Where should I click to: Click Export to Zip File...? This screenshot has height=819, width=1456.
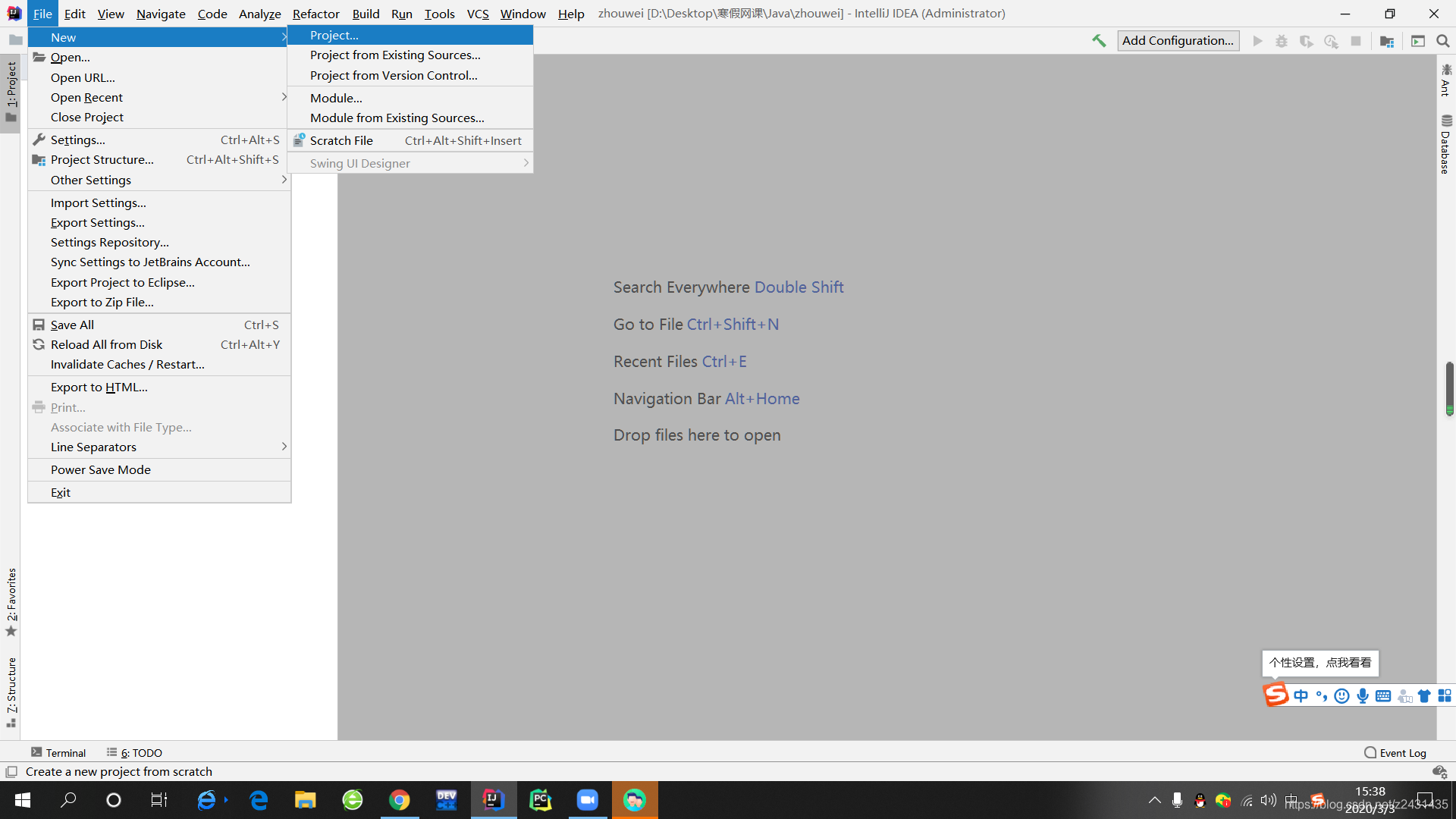pos(159,302)
